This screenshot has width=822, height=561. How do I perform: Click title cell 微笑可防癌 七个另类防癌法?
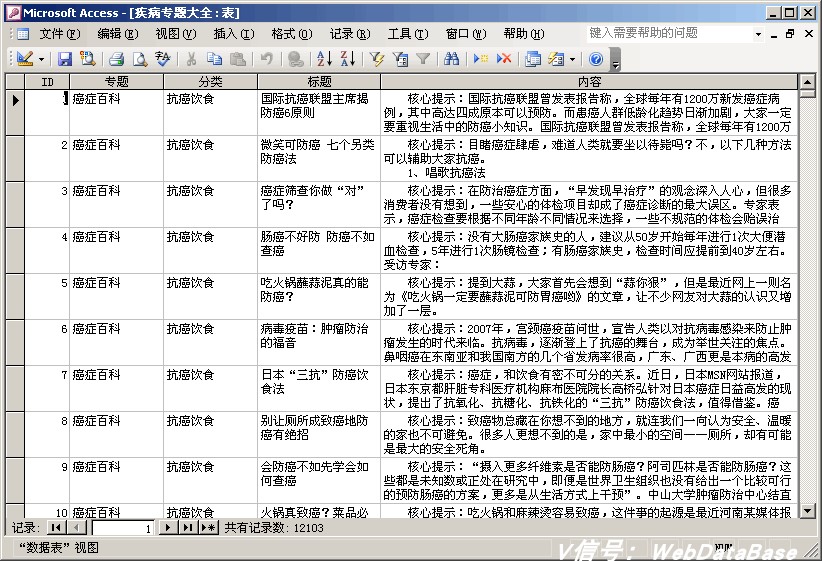click(x=319, y=158)
